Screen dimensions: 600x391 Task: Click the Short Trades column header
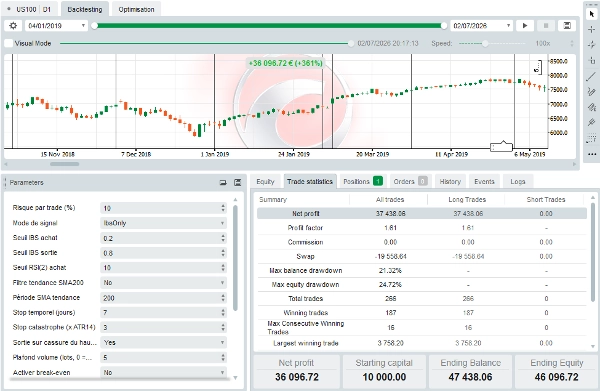[546, 199]
